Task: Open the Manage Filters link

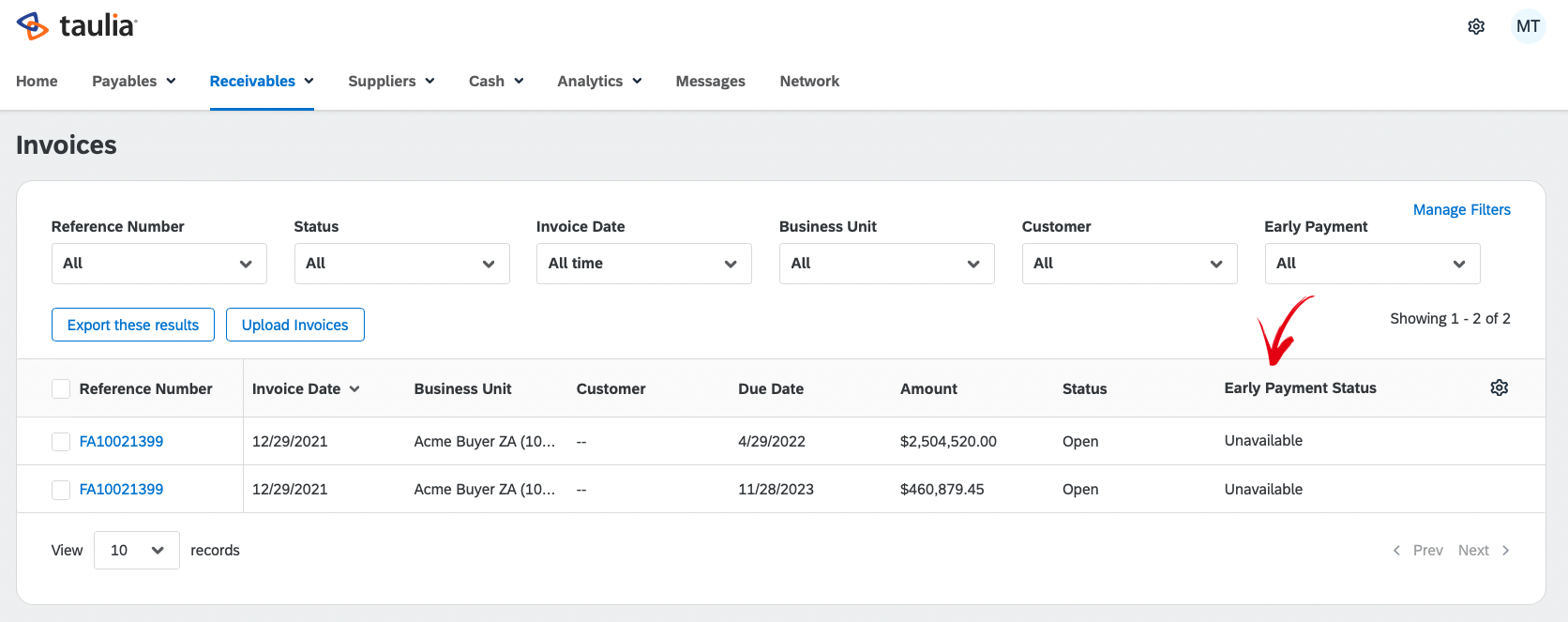Action: (1462, 210)
